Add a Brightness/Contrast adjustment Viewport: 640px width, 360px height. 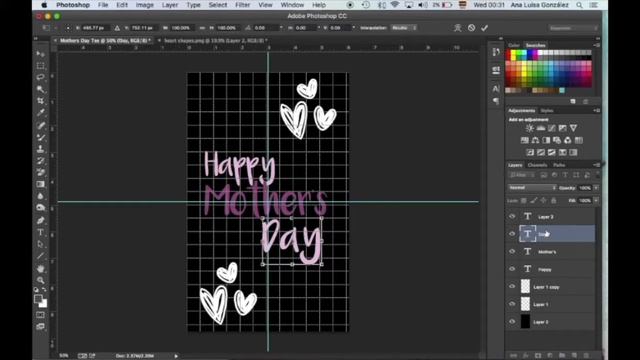click(529, 128)
